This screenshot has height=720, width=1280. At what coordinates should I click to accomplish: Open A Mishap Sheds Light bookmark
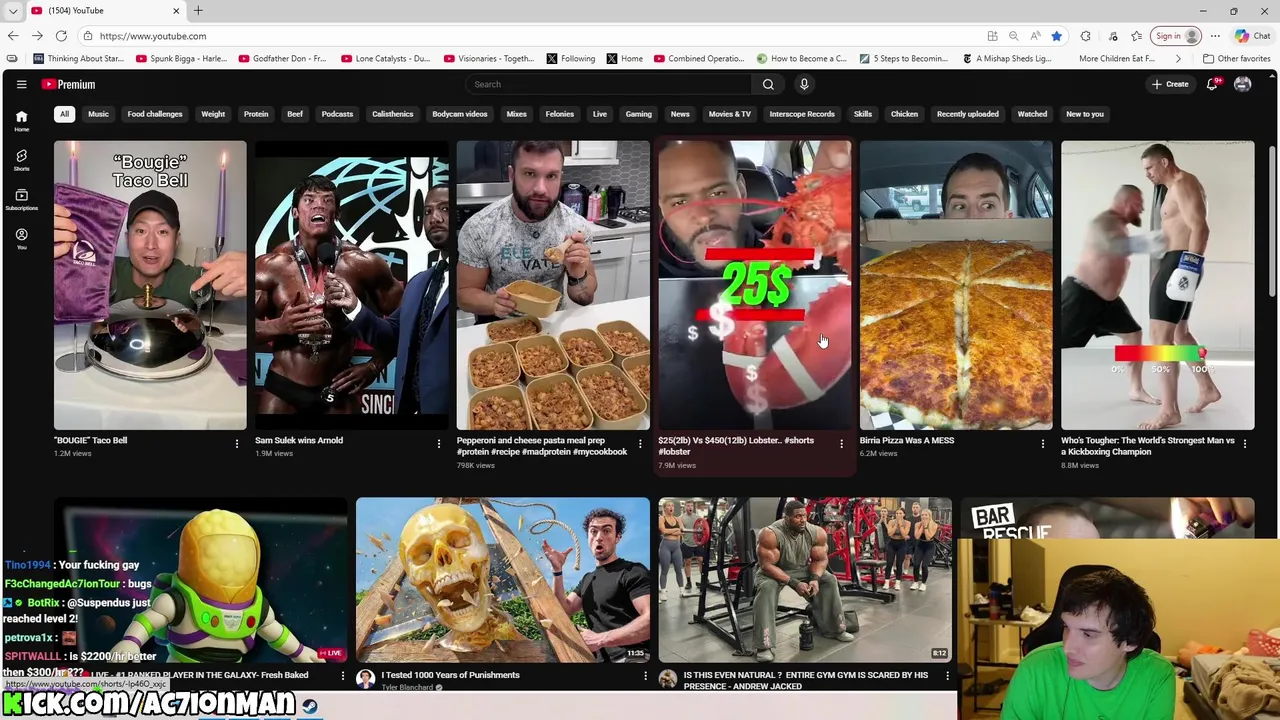click(1006, 58)
